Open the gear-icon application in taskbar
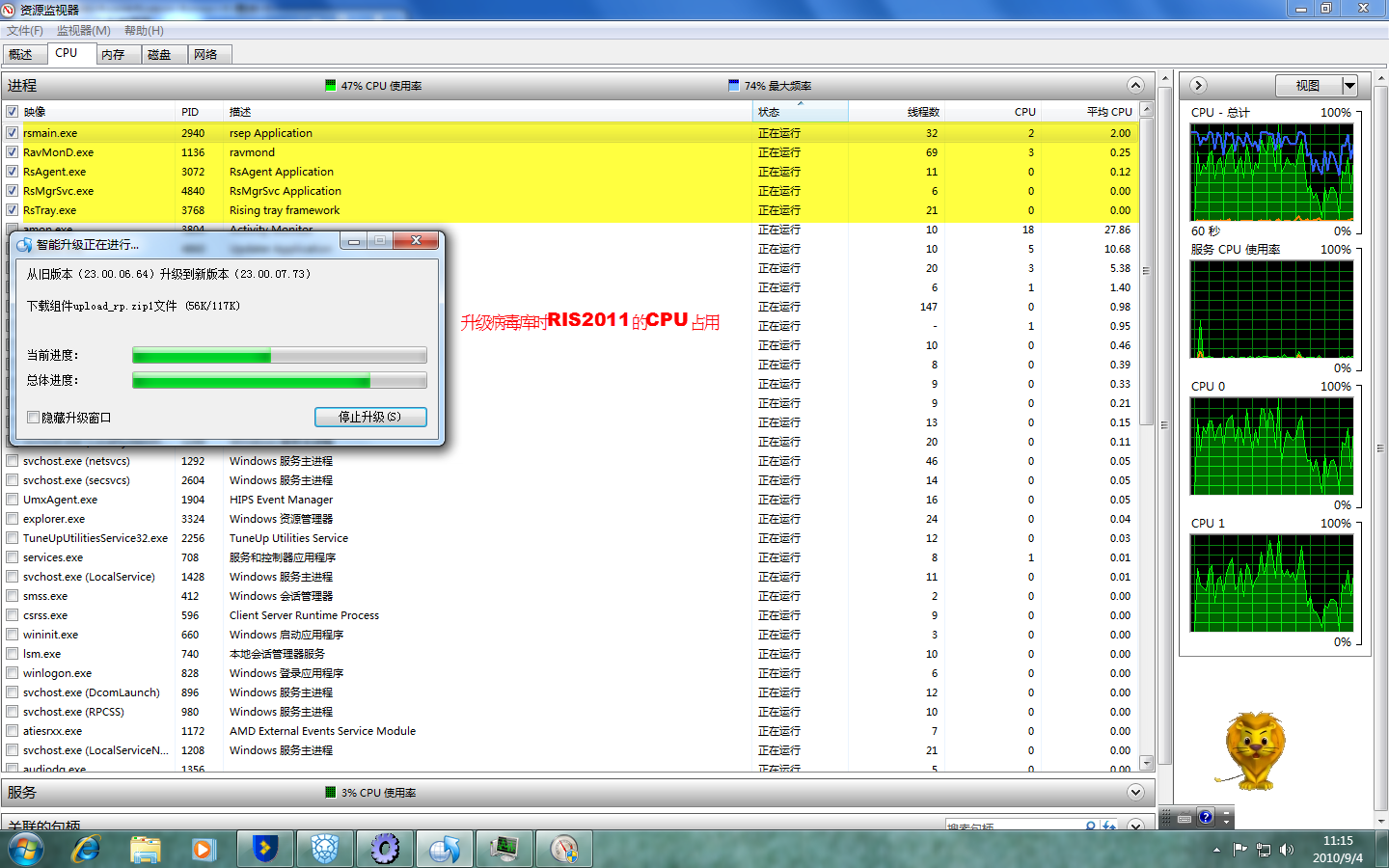Image resolution: width=1389 pixels, height=868 pixels. (x=385, y=850)
